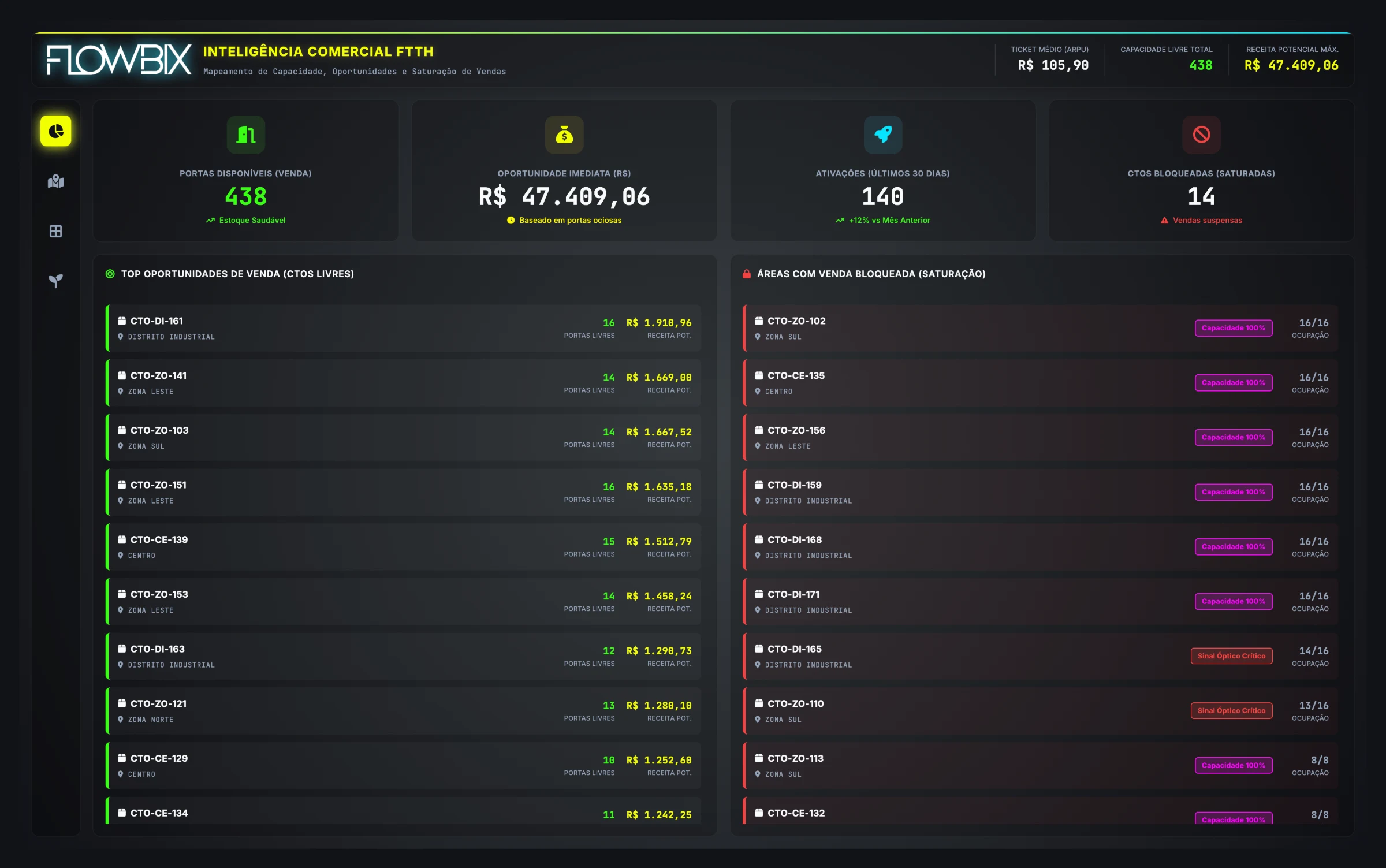
Task: Click the Capacidade 100% badge on CTO-DI-171
Action: (1234, 601)
